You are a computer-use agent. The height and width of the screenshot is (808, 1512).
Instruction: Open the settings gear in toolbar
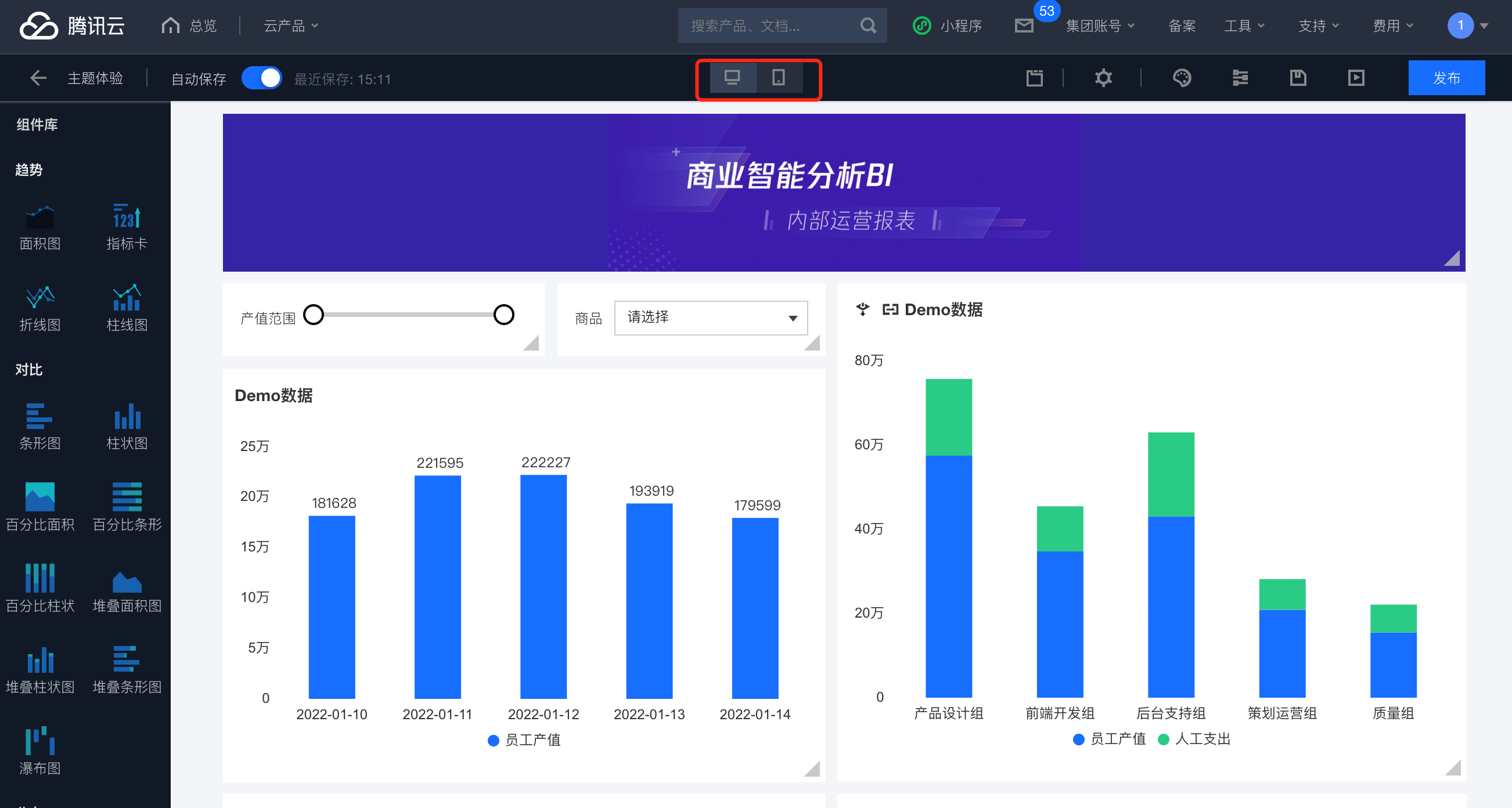tap(1103, 78)
